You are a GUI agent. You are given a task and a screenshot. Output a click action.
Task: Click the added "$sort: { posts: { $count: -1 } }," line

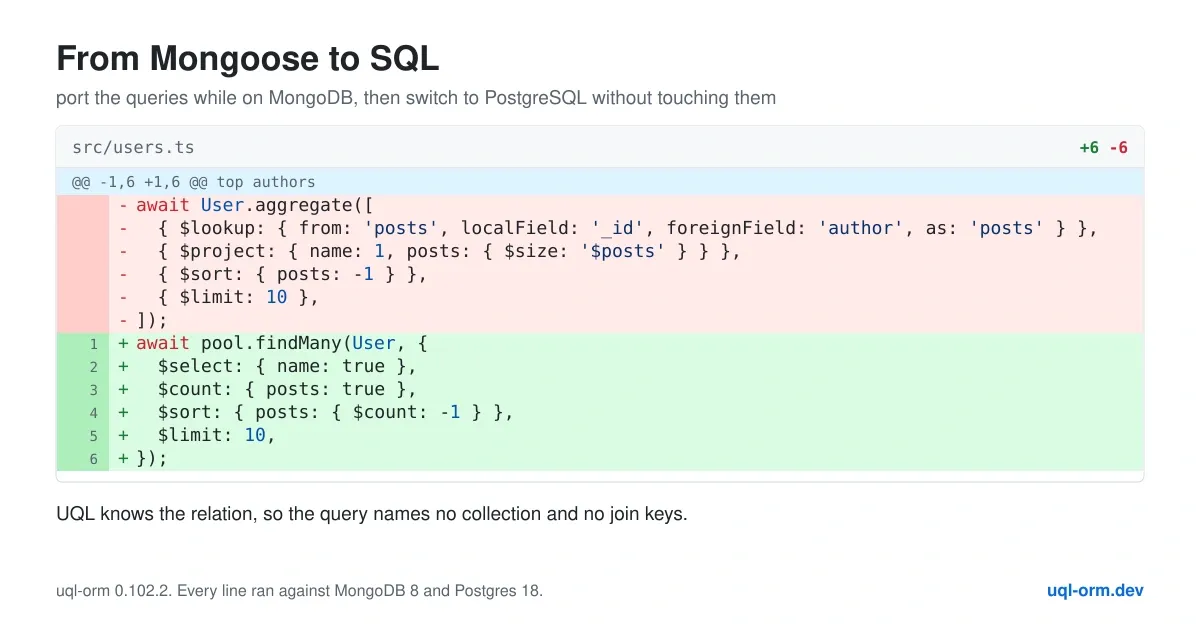[600, 412]
